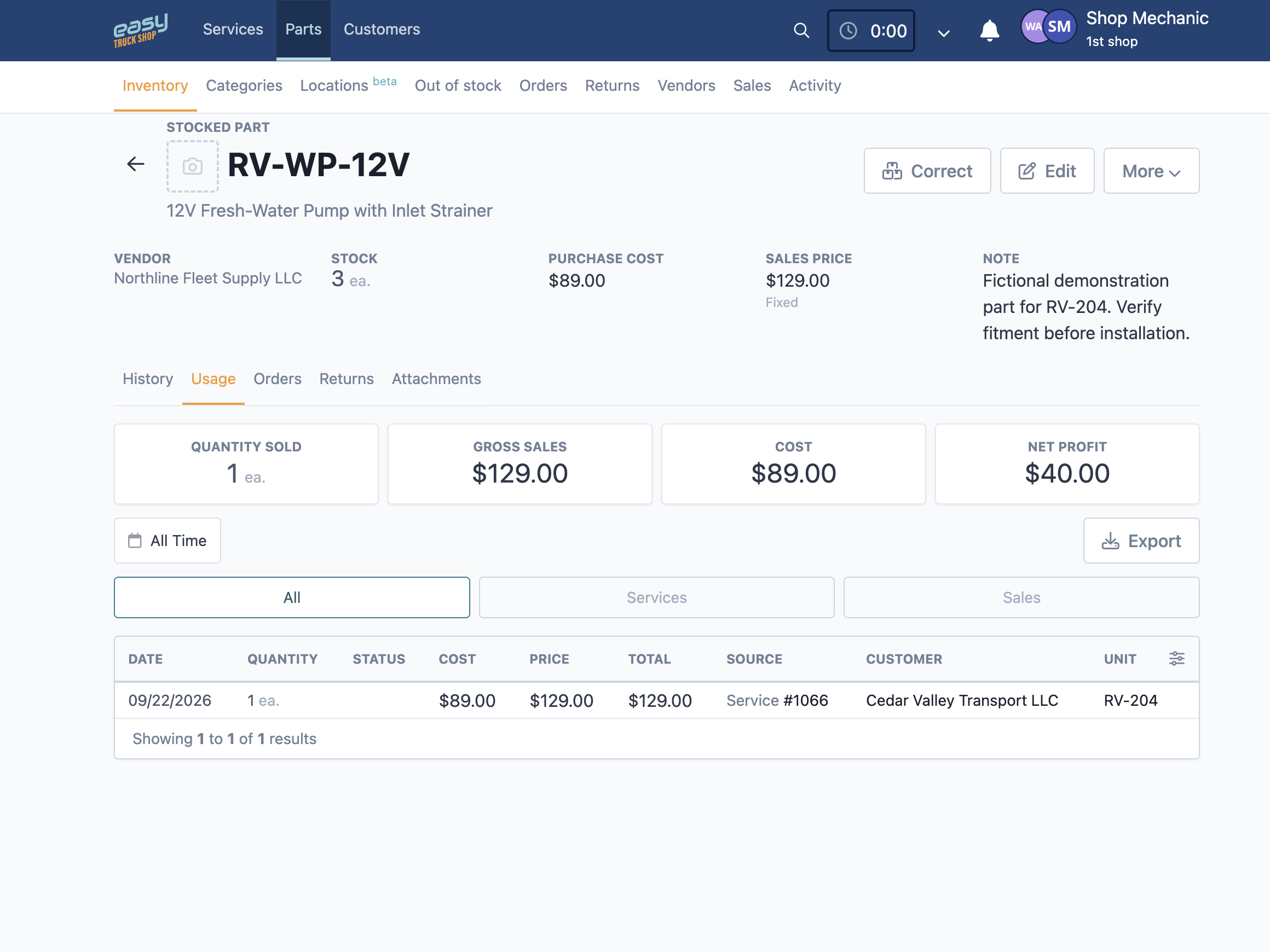1270x952 pixels.
Task: Open Services in top navigation
Action: pyautogui.click(x=233, y=29)
